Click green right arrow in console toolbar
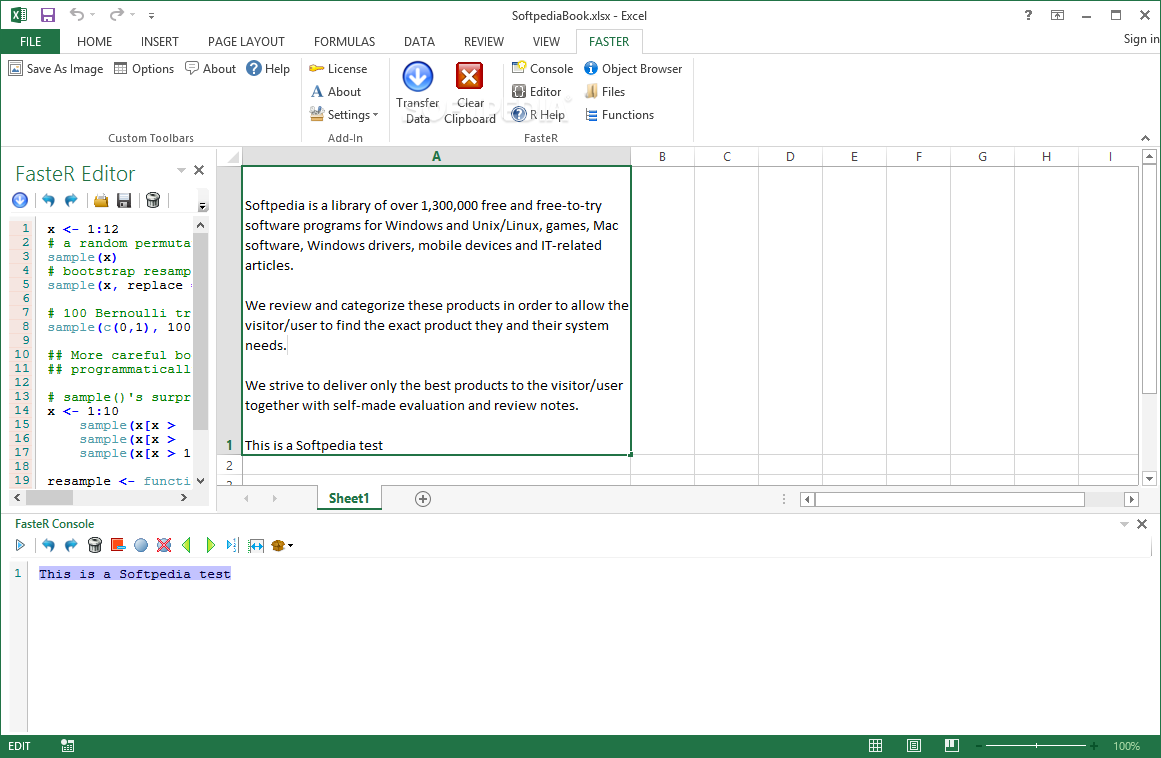The height and width of the screenshot is (758, 1161). (210, 546)
